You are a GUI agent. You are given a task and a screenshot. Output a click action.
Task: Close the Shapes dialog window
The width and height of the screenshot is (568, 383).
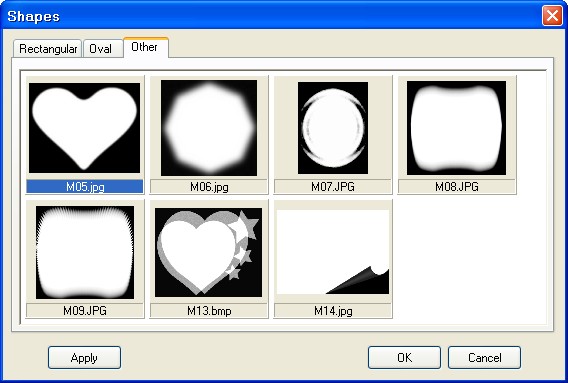coord(552,16)
